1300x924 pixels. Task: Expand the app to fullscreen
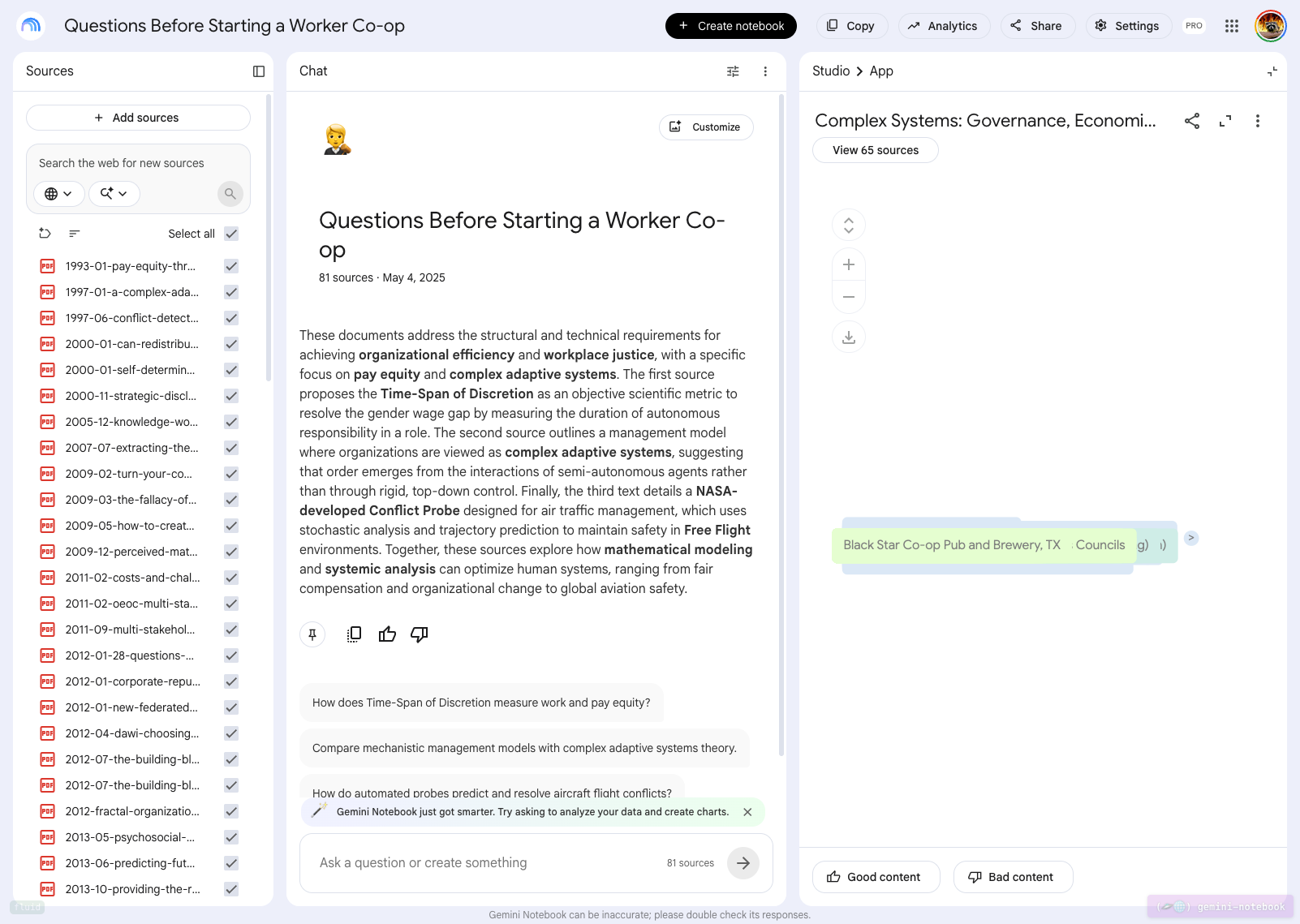(x=1225, y=121)
